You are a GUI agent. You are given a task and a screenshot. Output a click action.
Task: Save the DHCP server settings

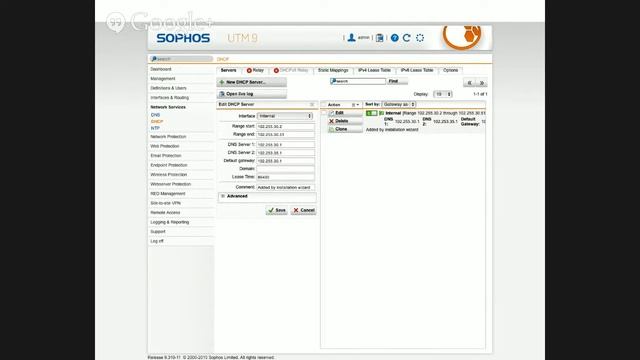pyautogui.click(x=277, y=210)
